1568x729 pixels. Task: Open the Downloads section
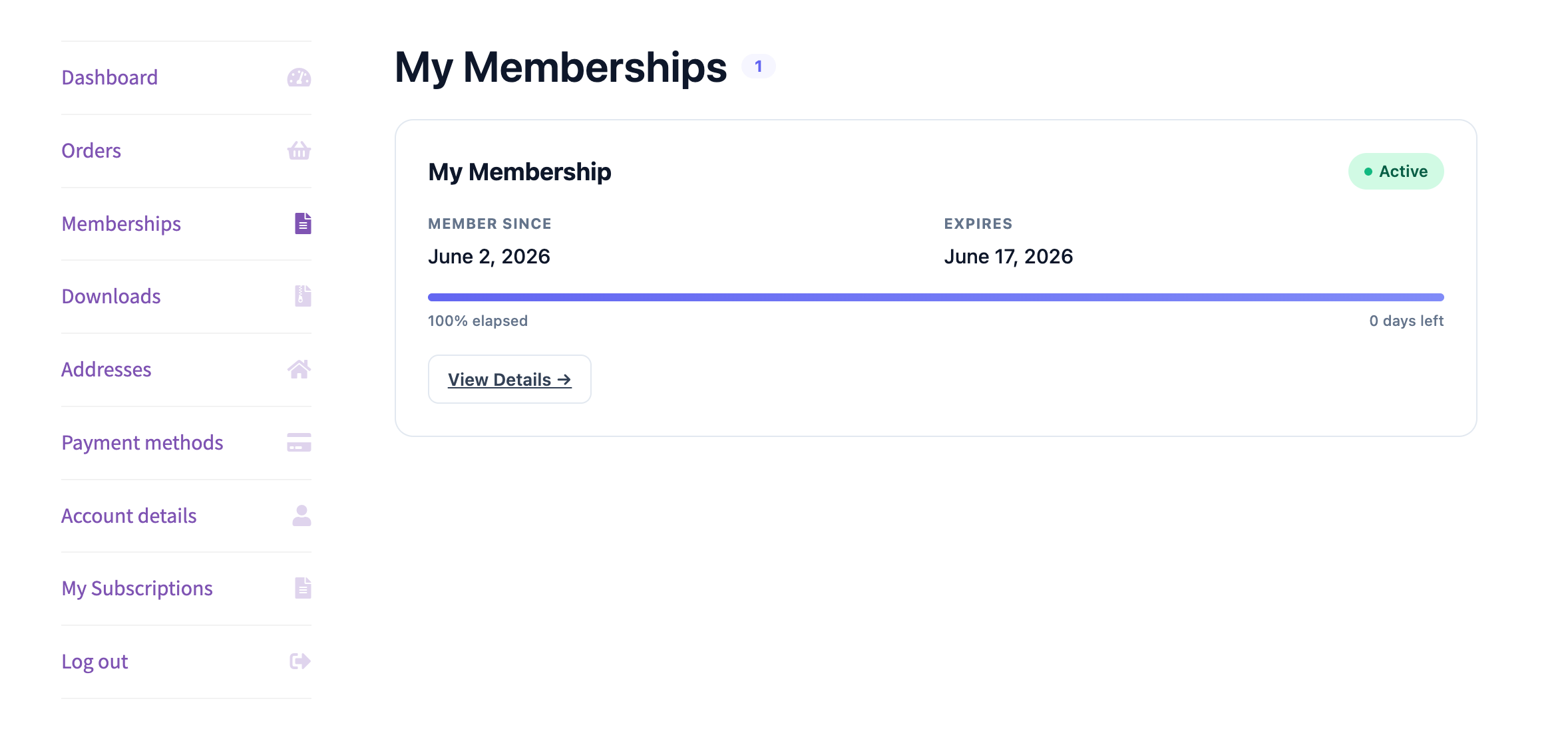[111, 297]
